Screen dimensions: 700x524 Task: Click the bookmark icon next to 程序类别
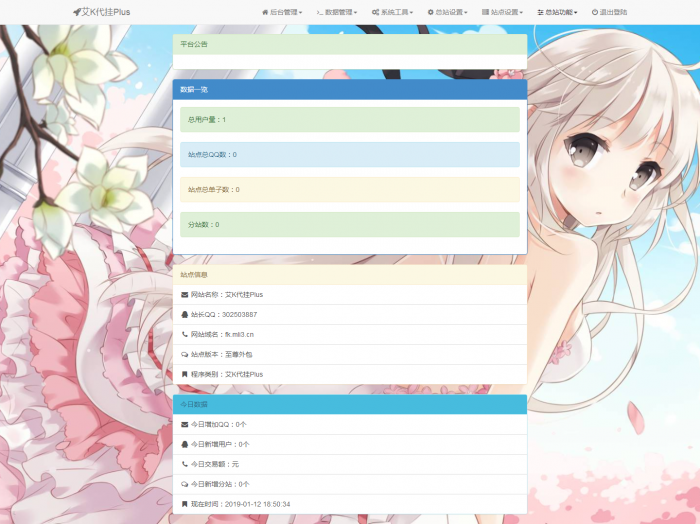click(184, 374)
